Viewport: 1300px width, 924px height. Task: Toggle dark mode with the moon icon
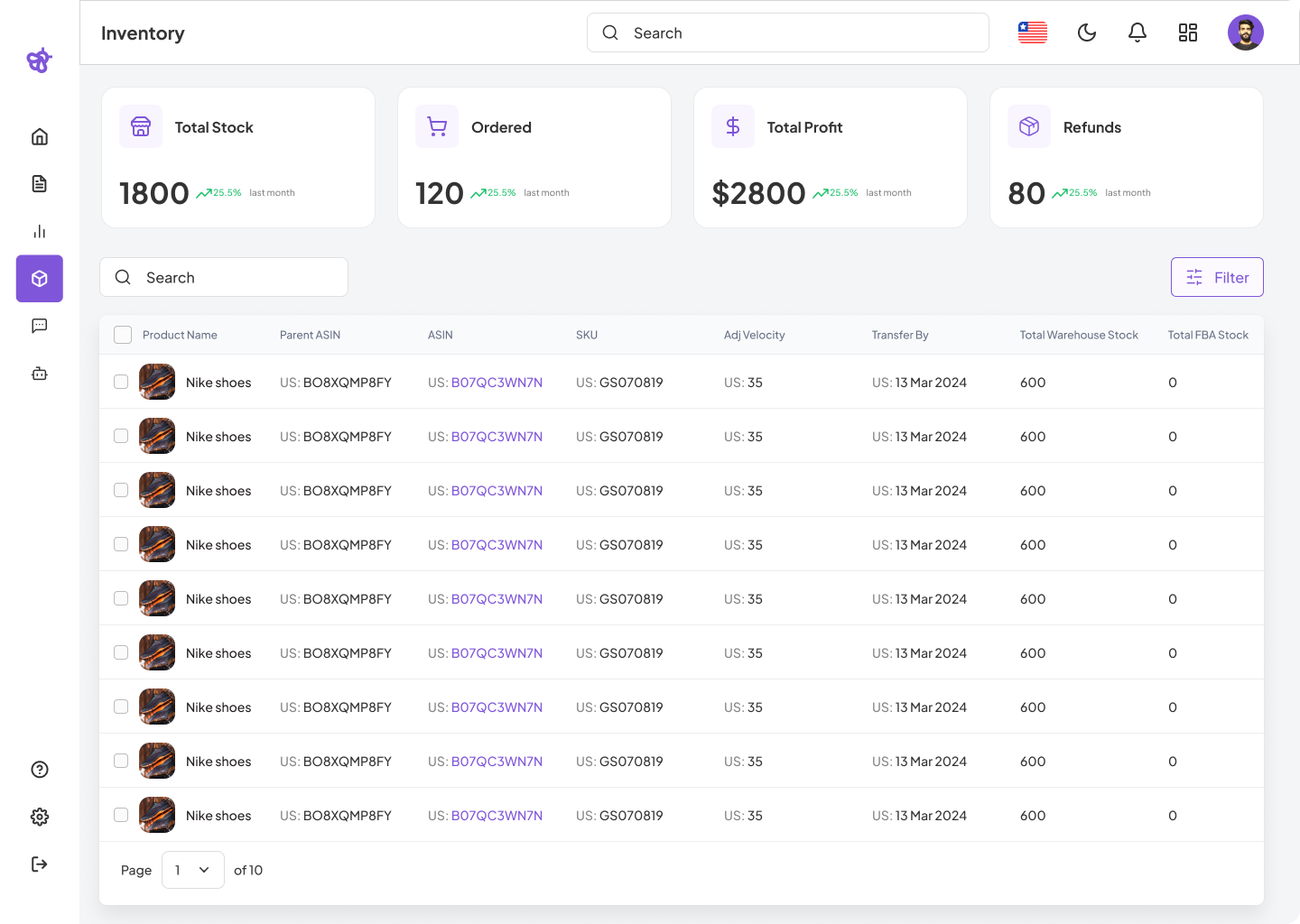pyautogui.click(x=1087, y=33)
